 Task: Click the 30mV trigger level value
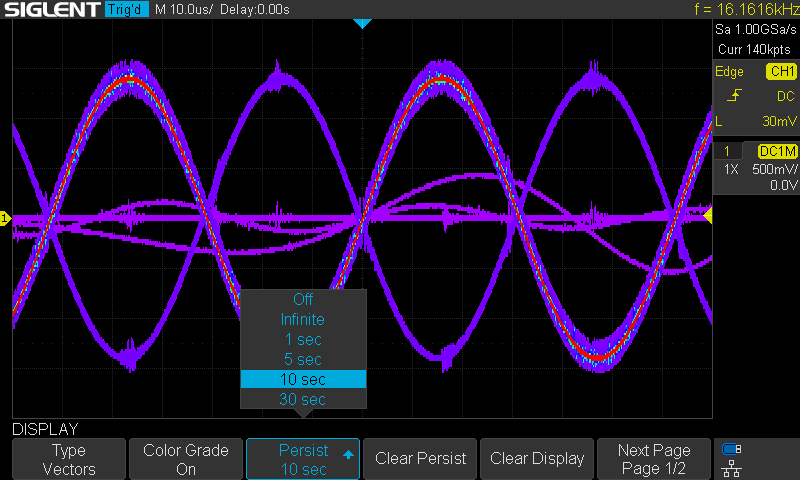pyautogui.click(x=779, y=121)
